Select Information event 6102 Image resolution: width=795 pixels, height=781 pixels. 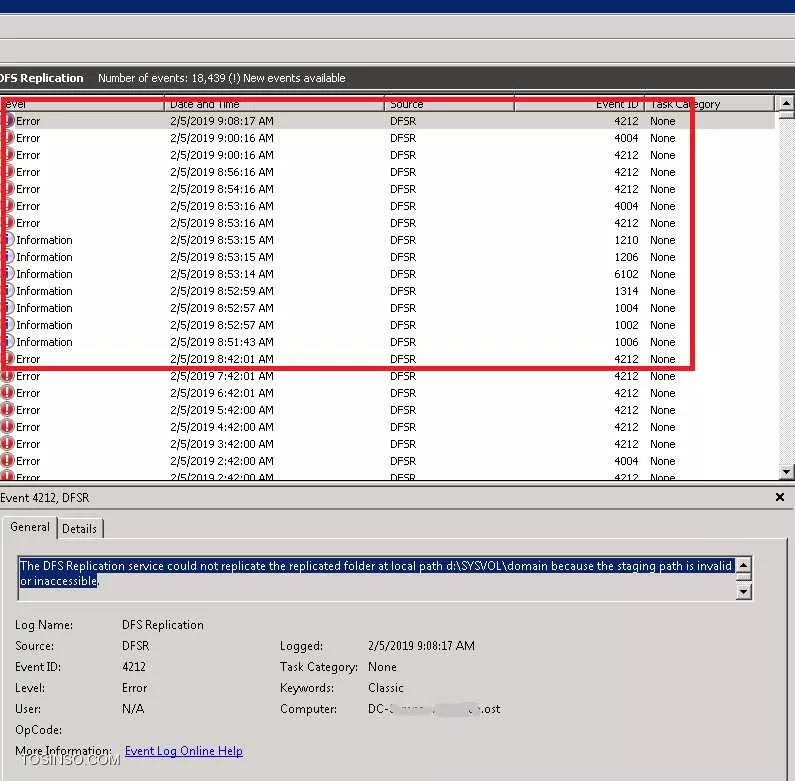[387, 274]
